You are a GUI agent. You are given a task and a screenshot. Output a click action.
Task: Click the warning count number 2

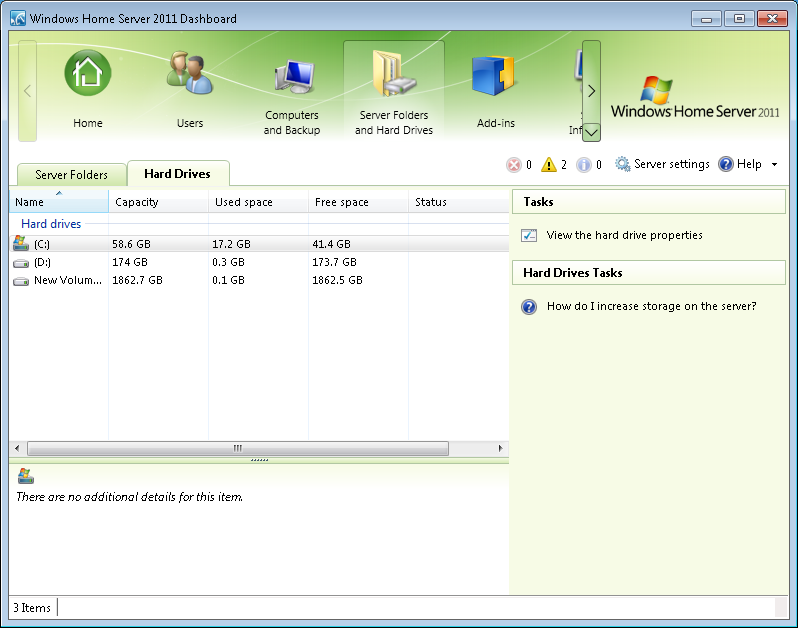(x=564, y=165)
